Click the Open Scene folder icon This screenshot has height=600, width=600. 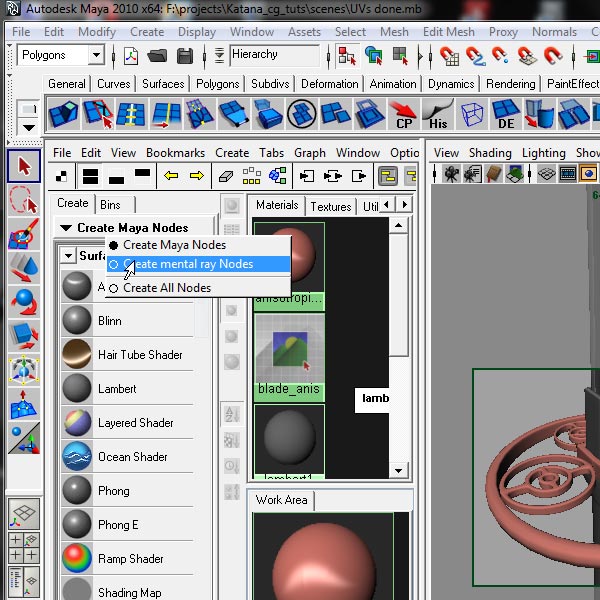coord(157,57)
